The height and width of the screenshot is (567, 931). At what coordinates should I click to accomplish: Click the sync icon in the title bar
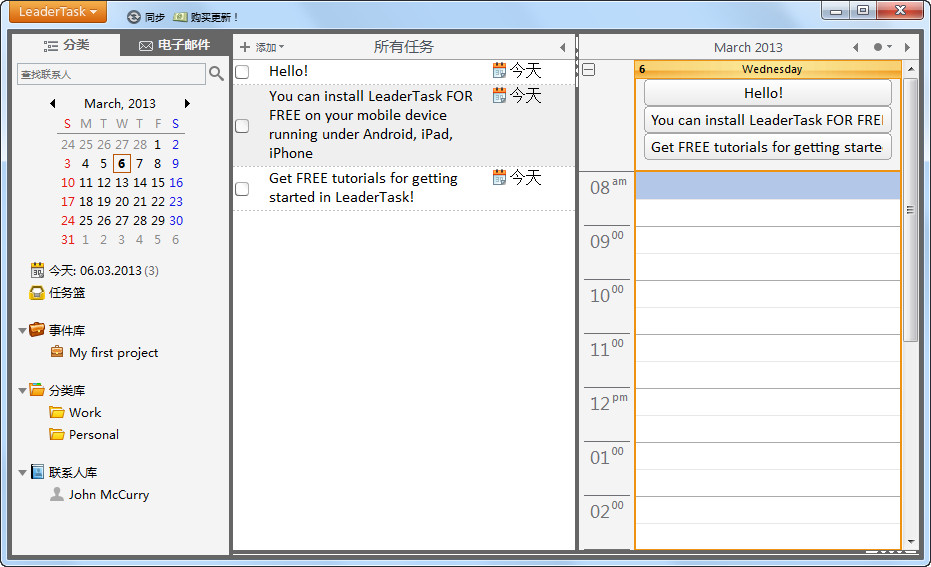[134, 17]
